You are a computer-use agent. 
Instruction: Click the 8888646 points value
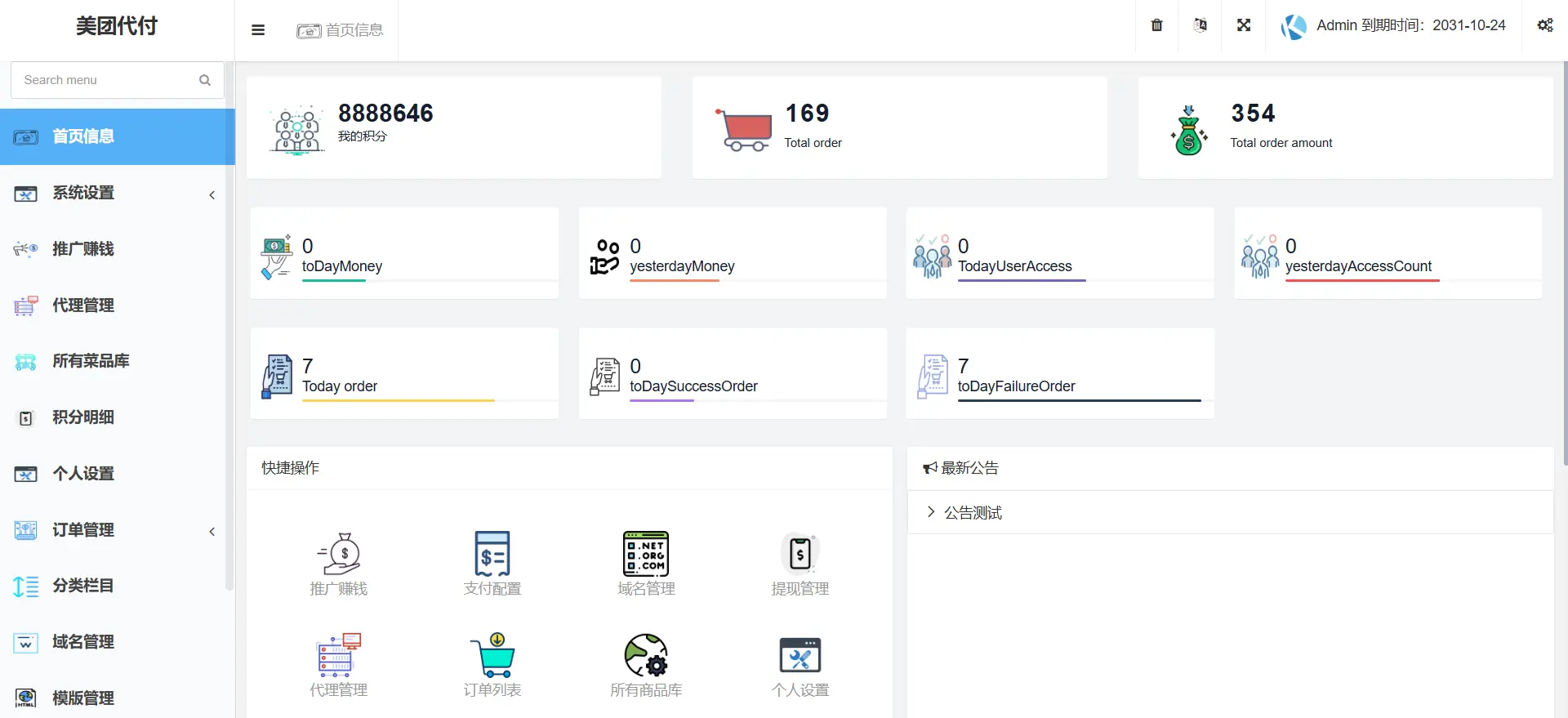(x=385, y=113)
